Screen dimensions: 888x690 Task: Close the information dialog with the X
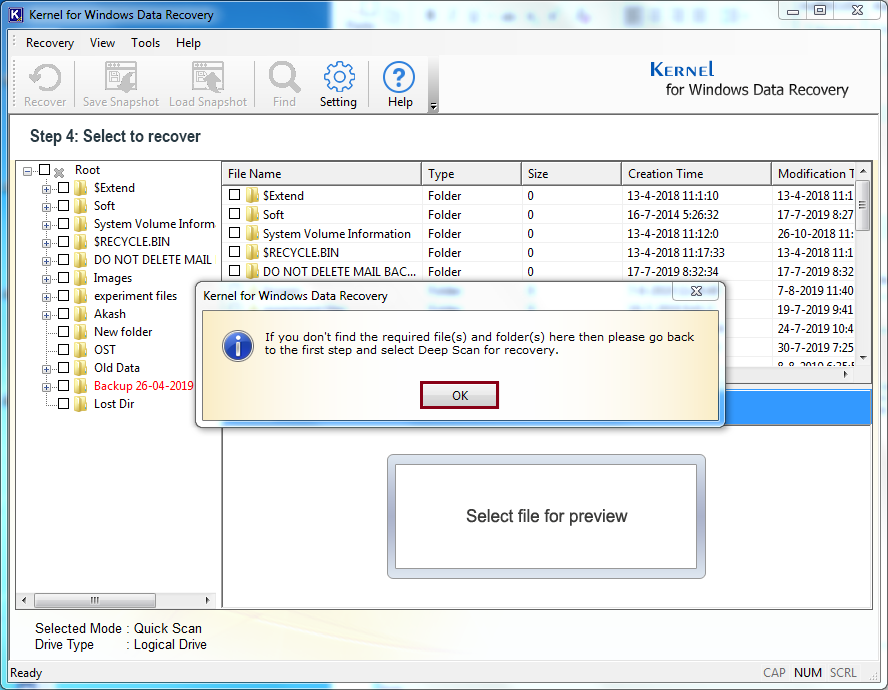[695, 291]
